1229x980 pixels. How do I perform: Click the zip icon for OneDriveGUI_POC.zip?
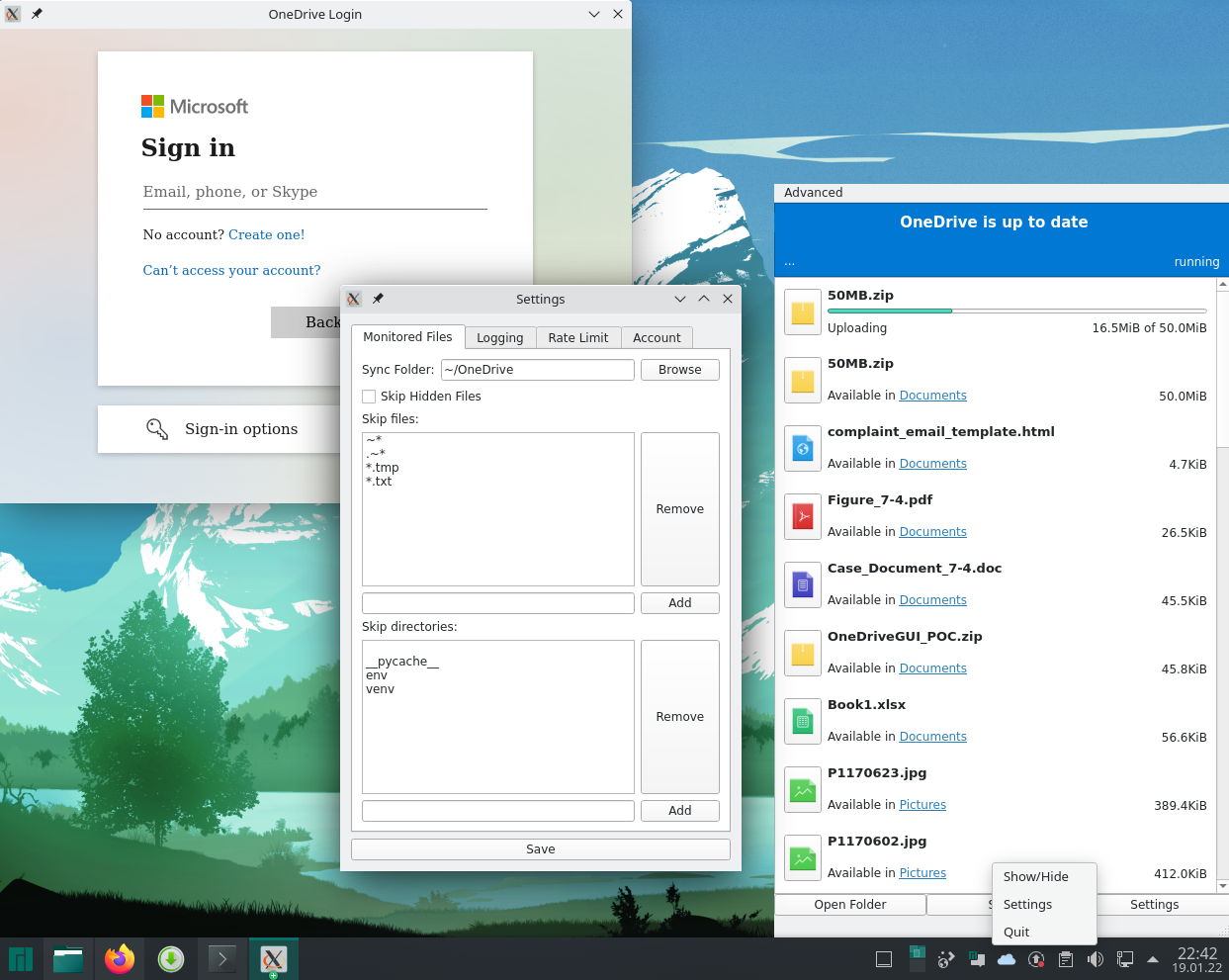[802, 653]
